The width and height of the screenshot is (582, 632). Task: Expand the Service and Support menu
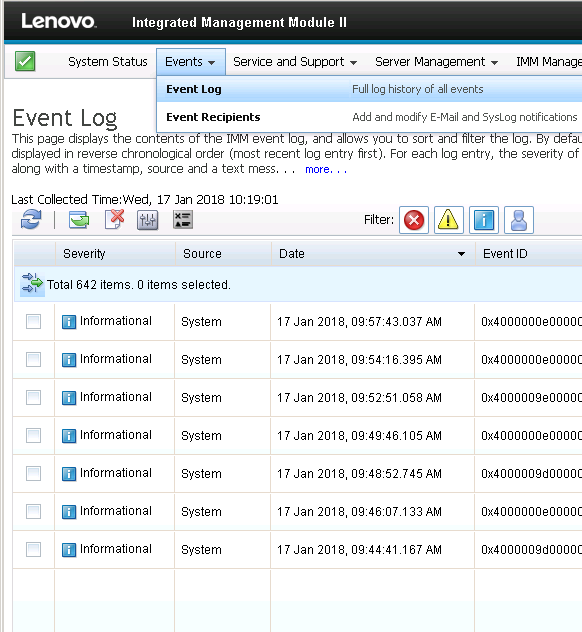tap(295, 62)
